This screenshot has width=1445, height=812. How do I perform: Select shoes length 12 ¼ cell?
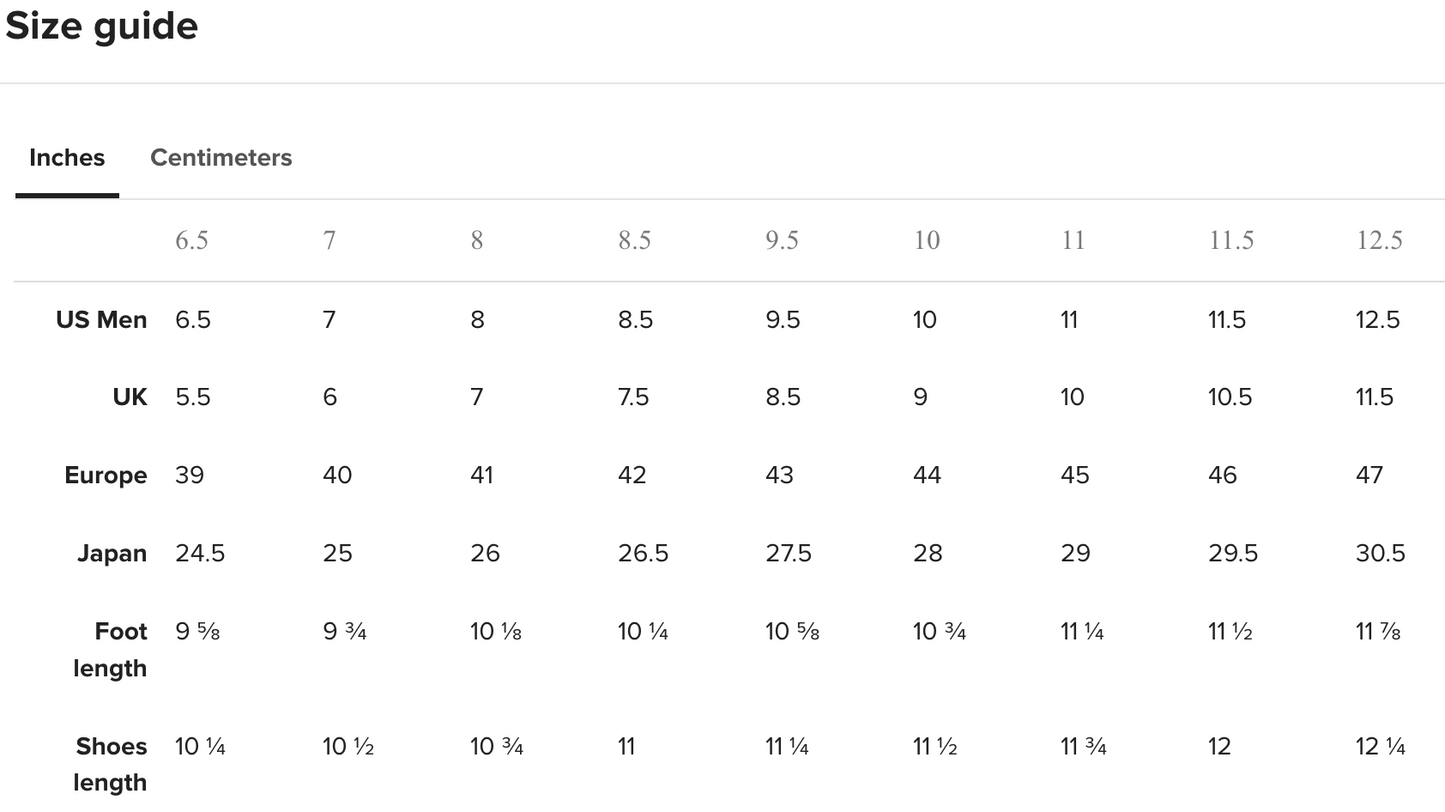pos(1380,746)
